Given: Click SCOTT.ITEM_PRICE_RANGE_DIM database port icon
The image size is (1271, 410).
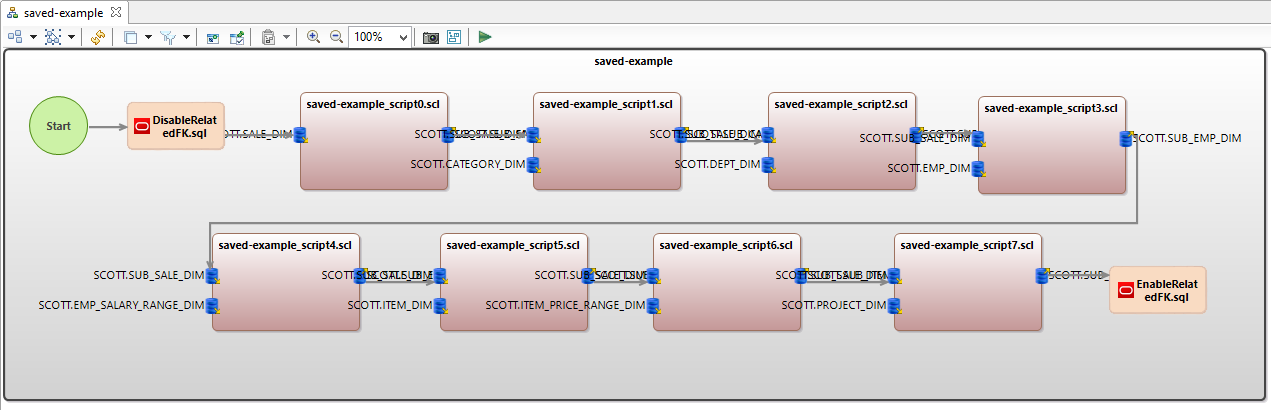Looking at the screenshot, I should (653, 305).
